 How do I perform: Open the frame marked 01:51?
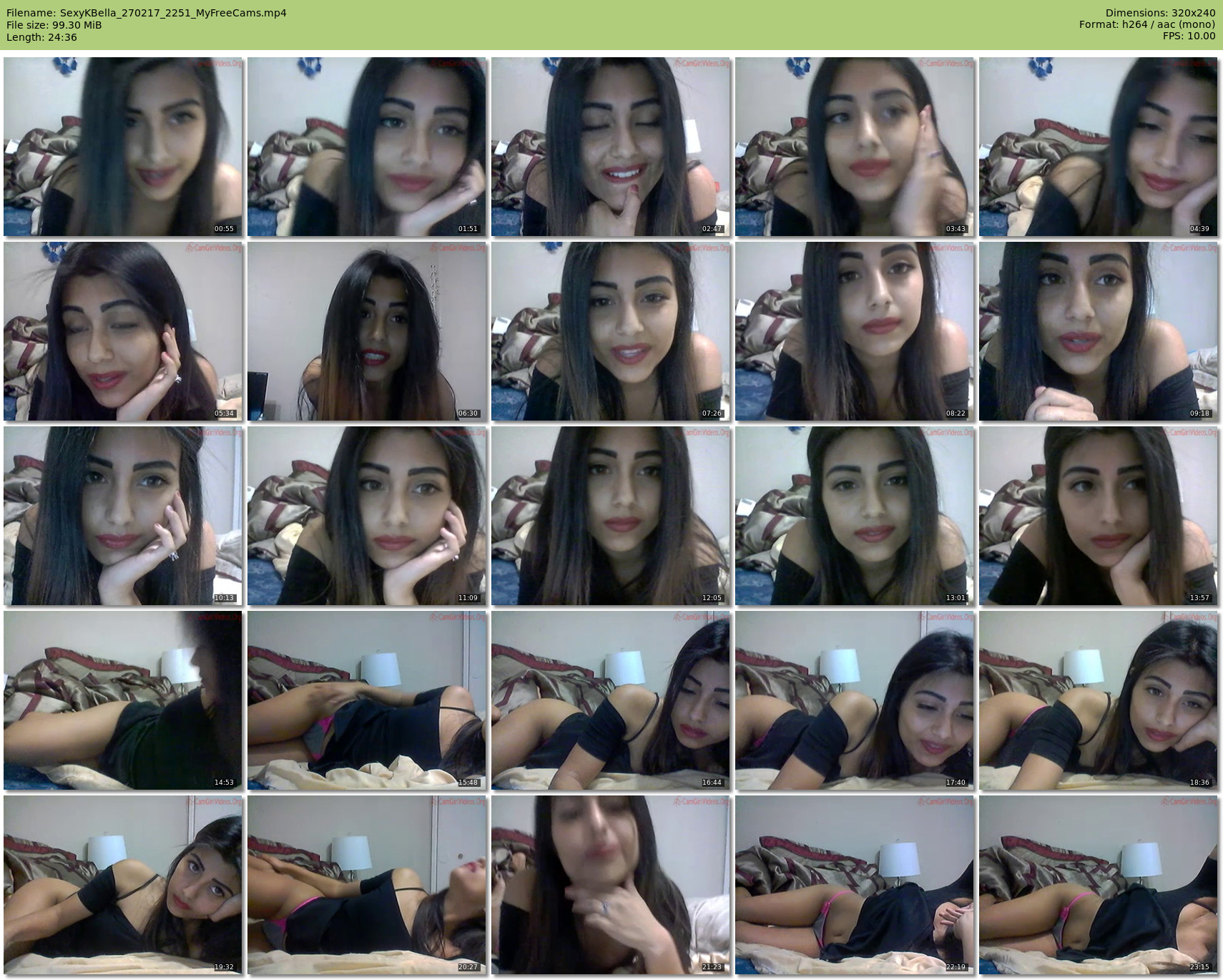(367, 147)
